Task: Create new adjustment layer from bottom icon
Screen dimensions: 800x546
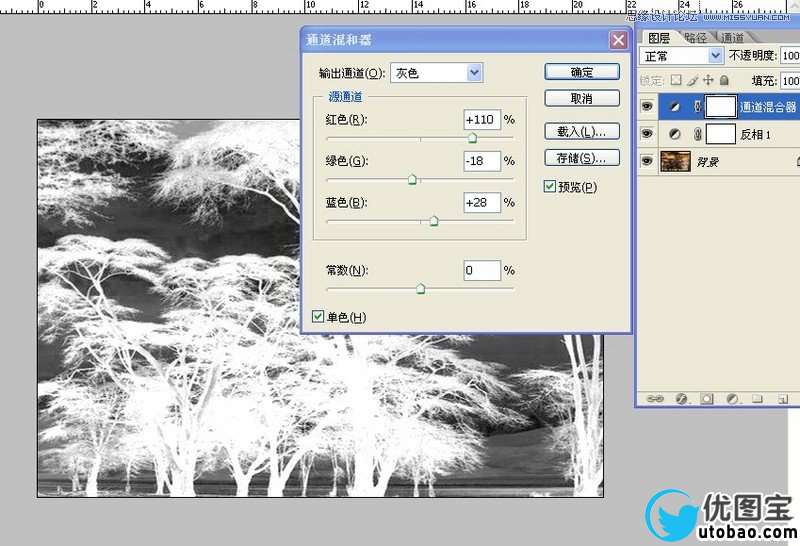Action: 732,399
